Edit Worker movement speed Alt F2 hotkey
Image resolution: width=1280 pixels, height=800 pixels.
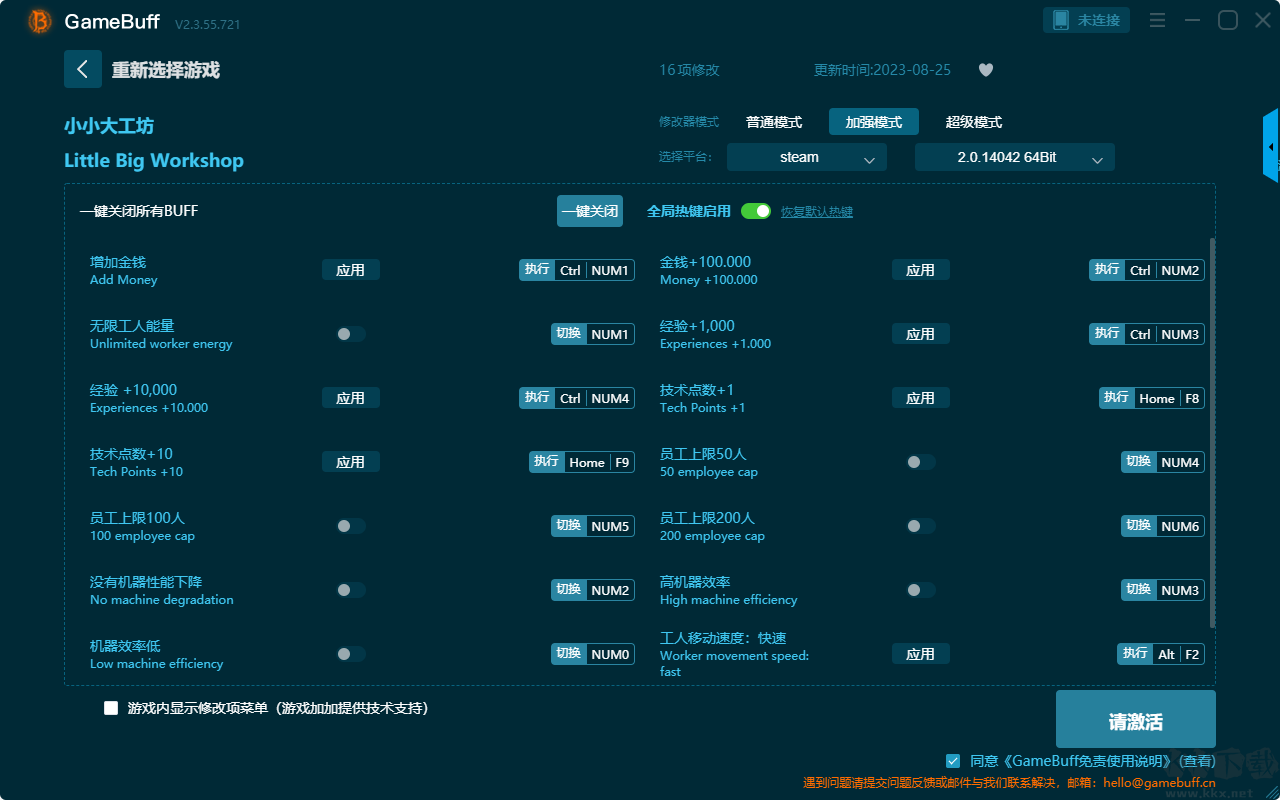(x=1161, y=654)
